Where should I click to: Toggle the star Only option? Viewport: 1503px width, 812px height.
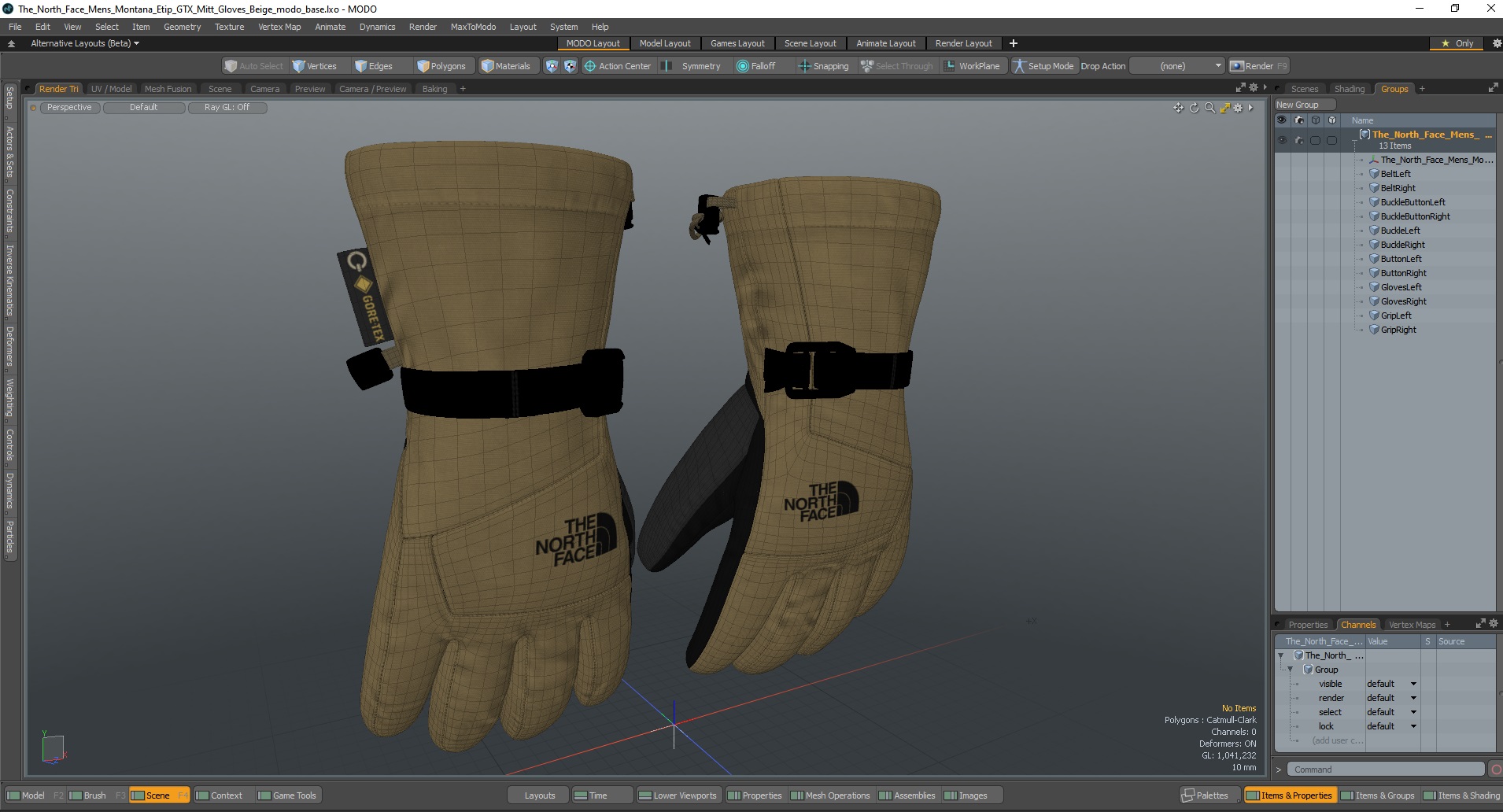(1457, 43)
